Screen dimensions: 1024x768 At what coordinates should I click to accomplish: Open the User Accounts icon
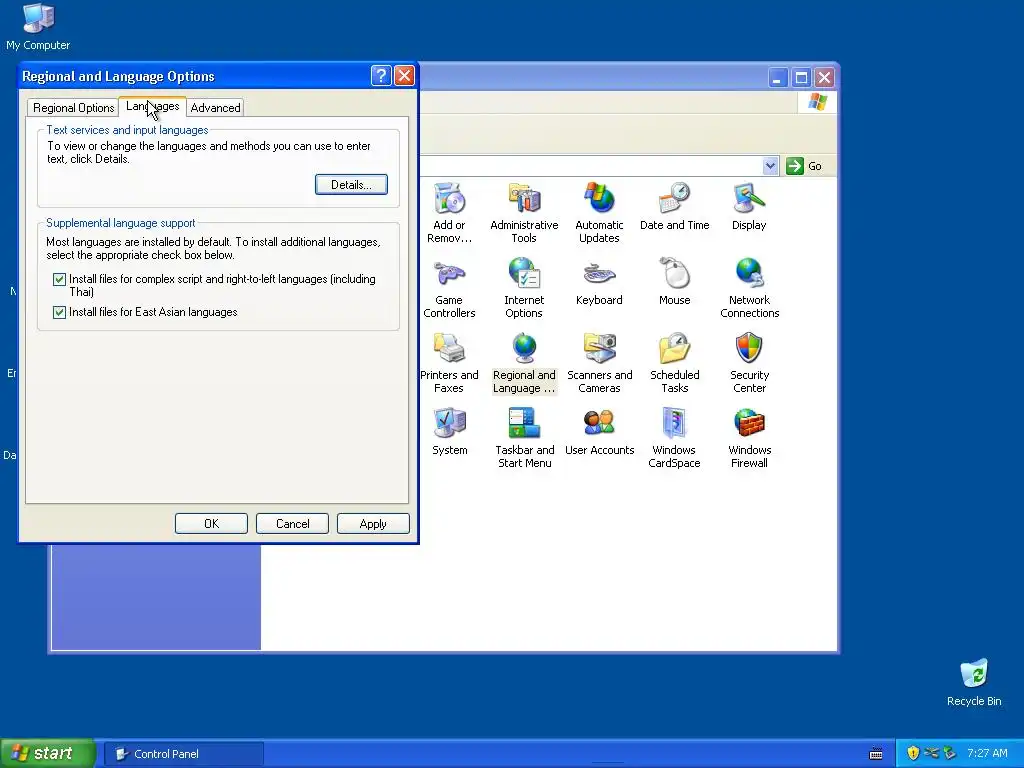pos(599,432)
